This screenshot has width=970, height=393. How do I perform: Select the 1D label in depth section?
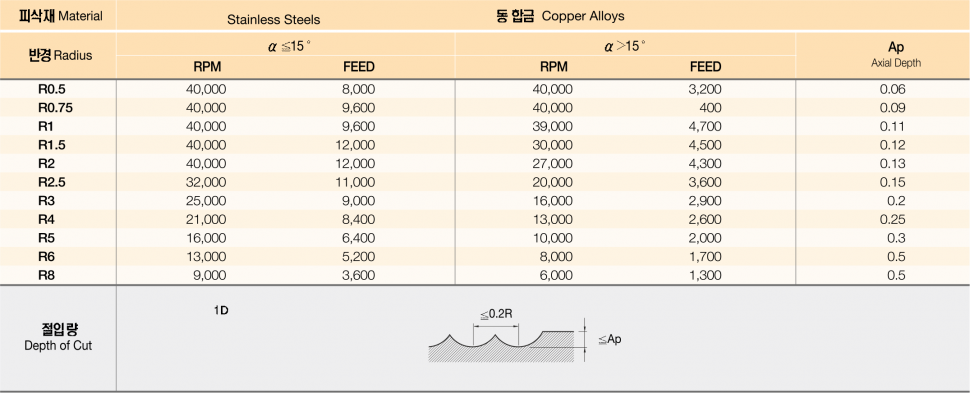pyautogui.click(x=221, y=311)
